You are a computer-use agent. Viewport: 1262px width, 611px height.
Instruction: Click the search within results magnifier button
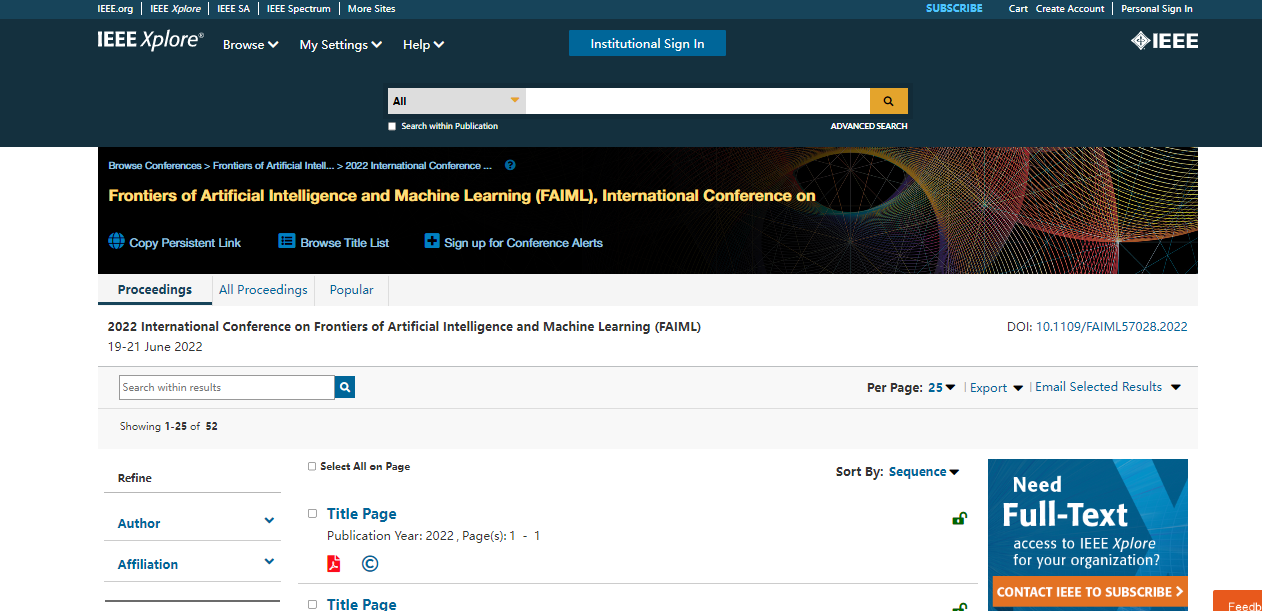click(345, 387)
